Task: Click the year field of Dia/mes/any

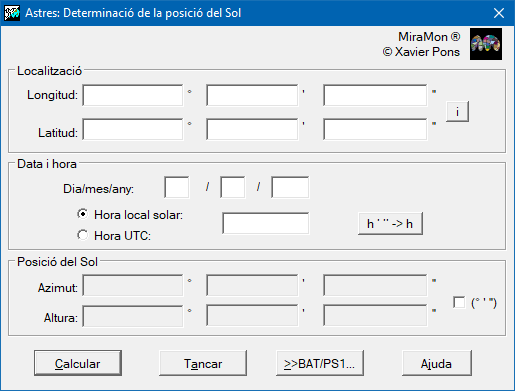Action: point(290,187)
